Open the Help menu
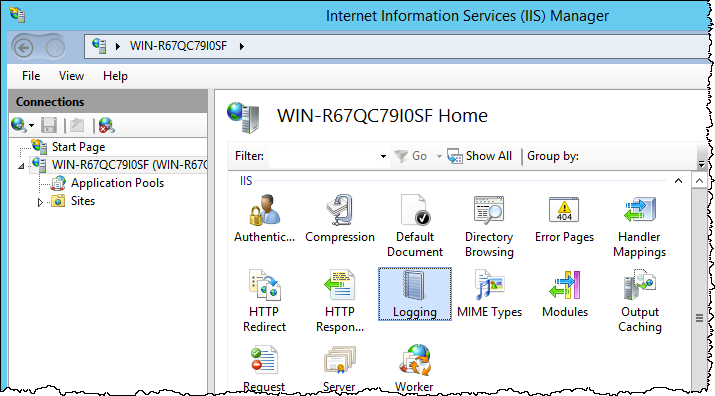The height and width of the screenshot is (396, 715). [x=115, y=76]
